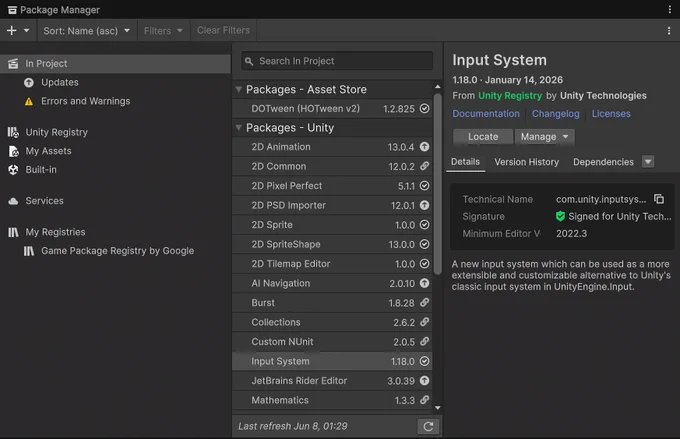
Task: Click Custom NUnit's dependency link icon
Action: pos(425,341)
